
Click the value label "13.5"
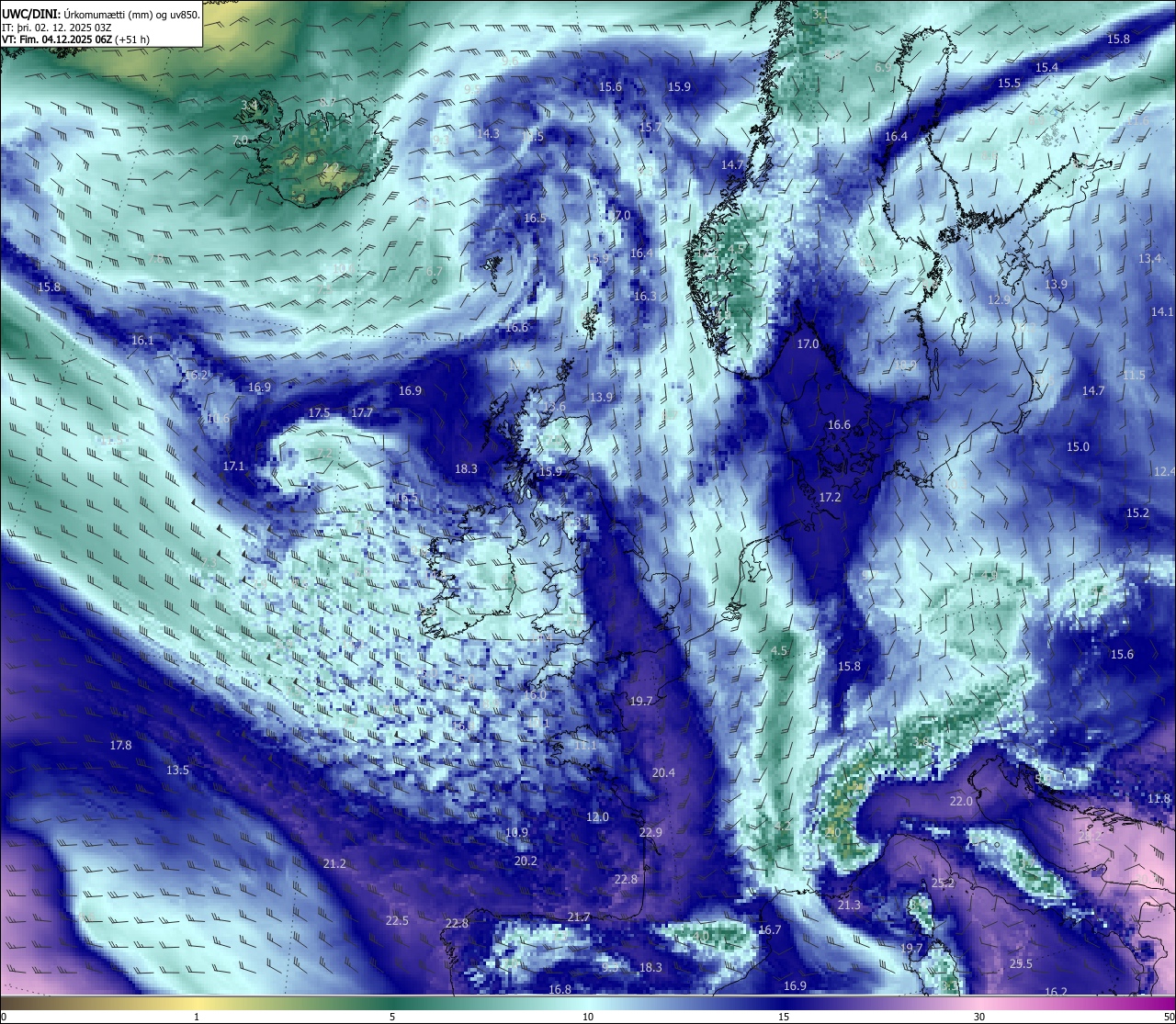coord(177,771)
